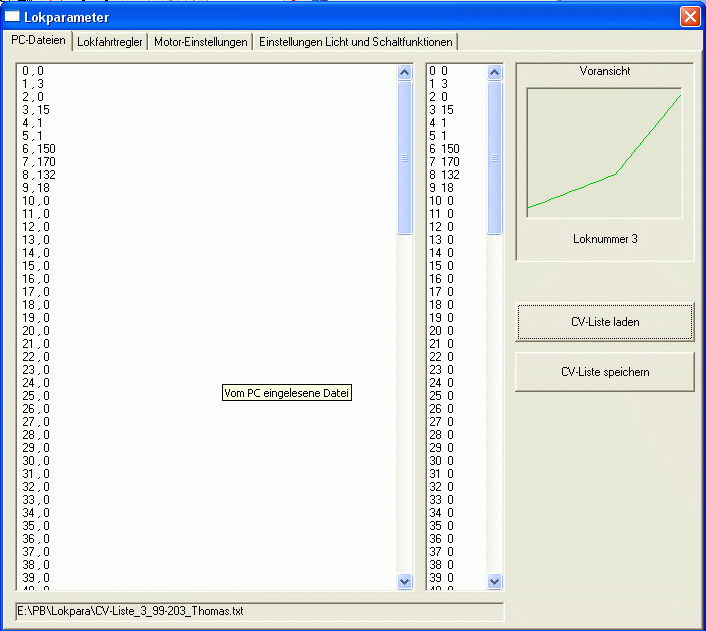Viewport: 706px width, 631px height.
Task: Click the CV-Liste speichern button
Action: [x=604, y=372]
